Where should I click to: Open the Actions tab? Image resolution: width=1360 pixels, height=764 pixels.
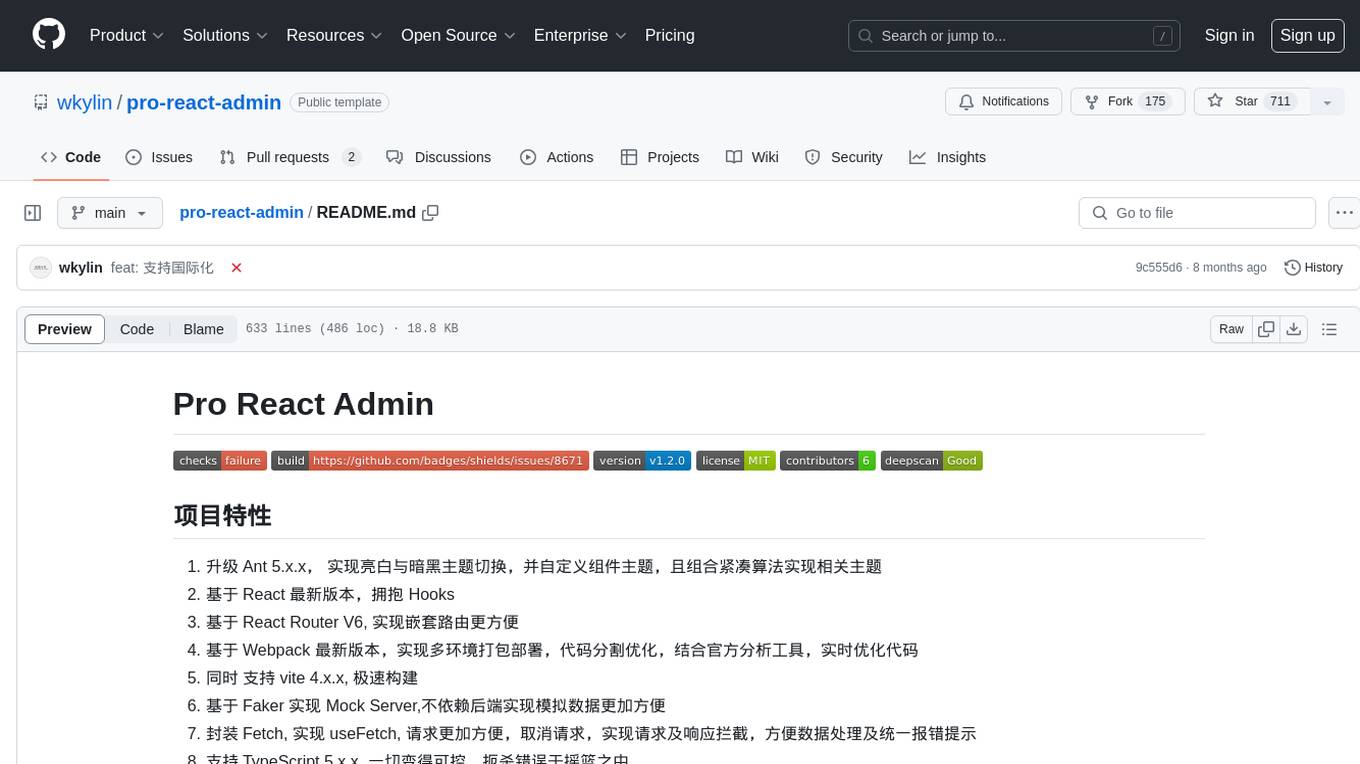pos(557,157)
